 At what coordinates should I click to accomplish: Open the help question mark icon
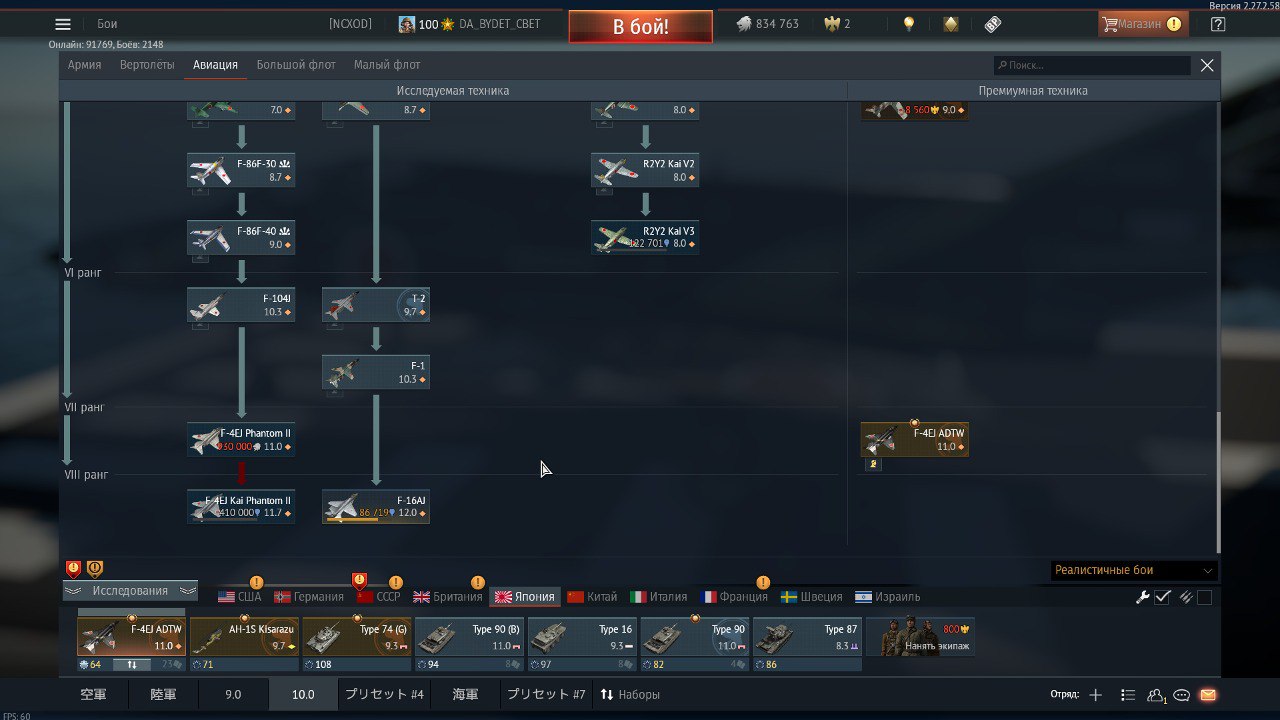[x=1217, y=24]
